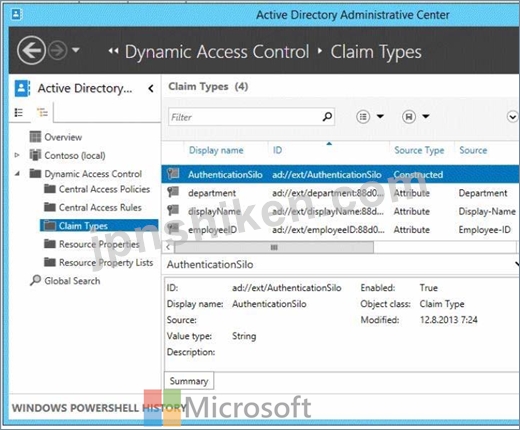Select the AuthenticationSilo claim type row
Screen dimensions: 520x430
340,174
